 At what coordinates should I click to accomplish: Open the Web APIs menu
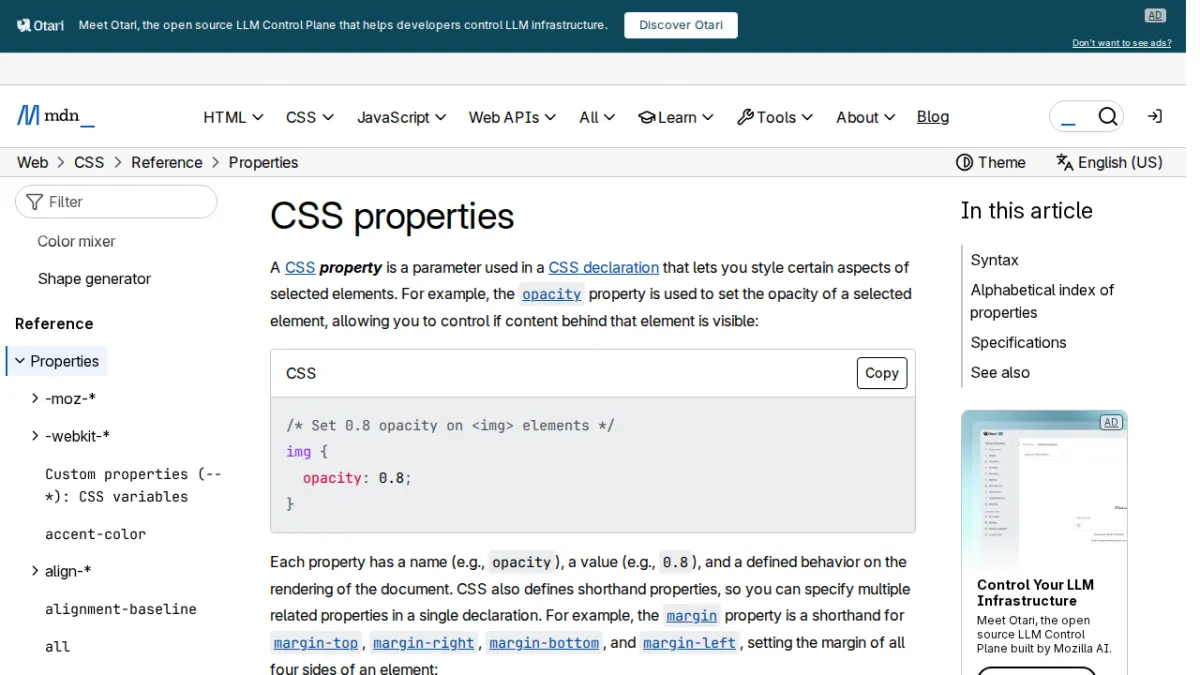coord(512,117)
